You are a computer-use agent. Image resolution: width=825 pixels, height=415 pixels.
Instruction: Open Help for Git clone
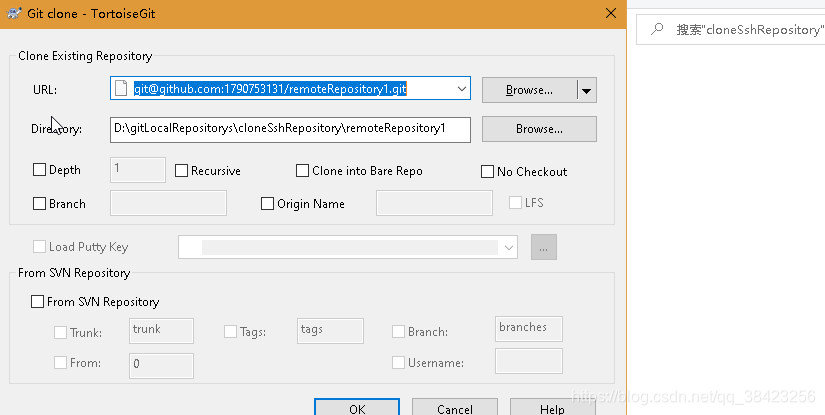pos(552,407)
